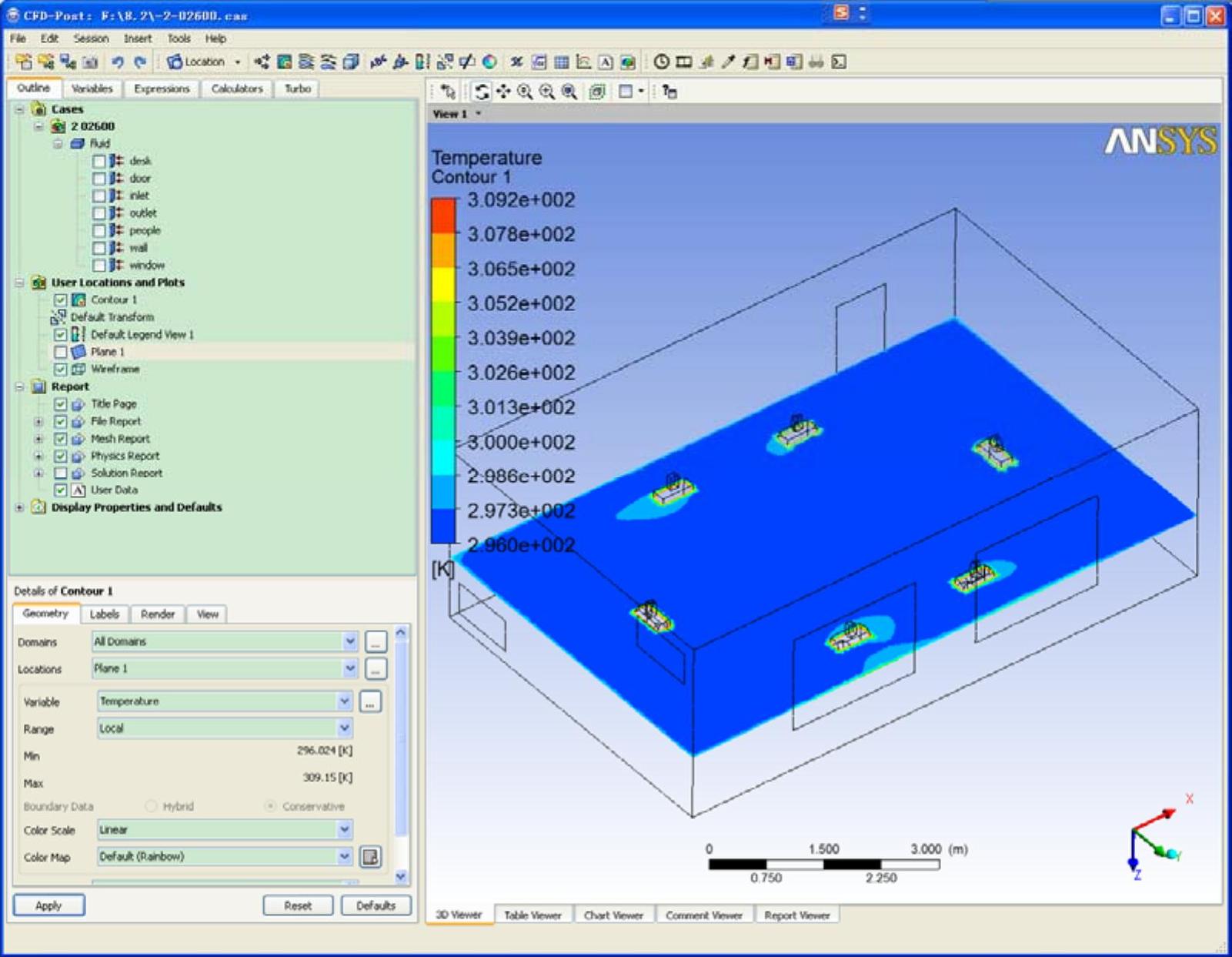
Task: Click the Probe tool icon
Action: click(x=728, y=62)
